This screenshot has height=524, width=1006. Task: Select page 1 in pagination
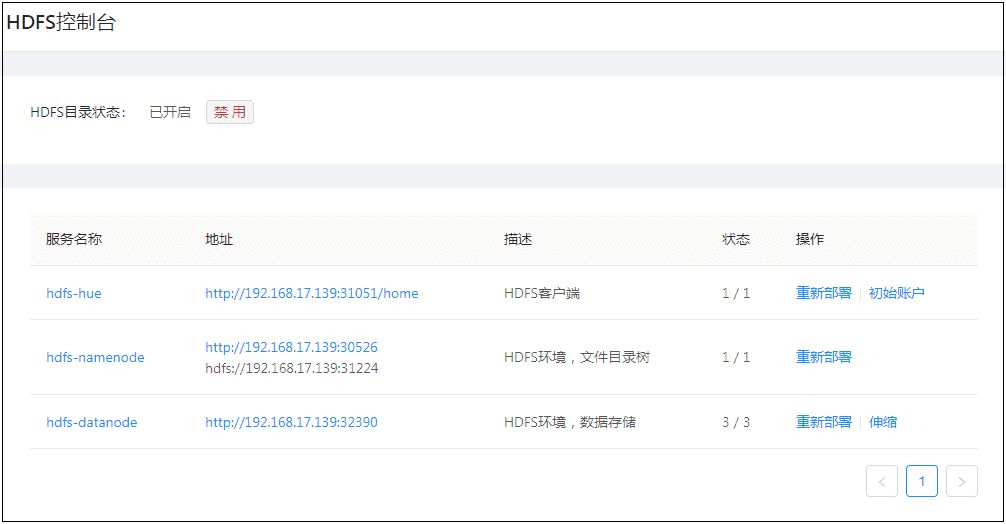click(921, 482)
